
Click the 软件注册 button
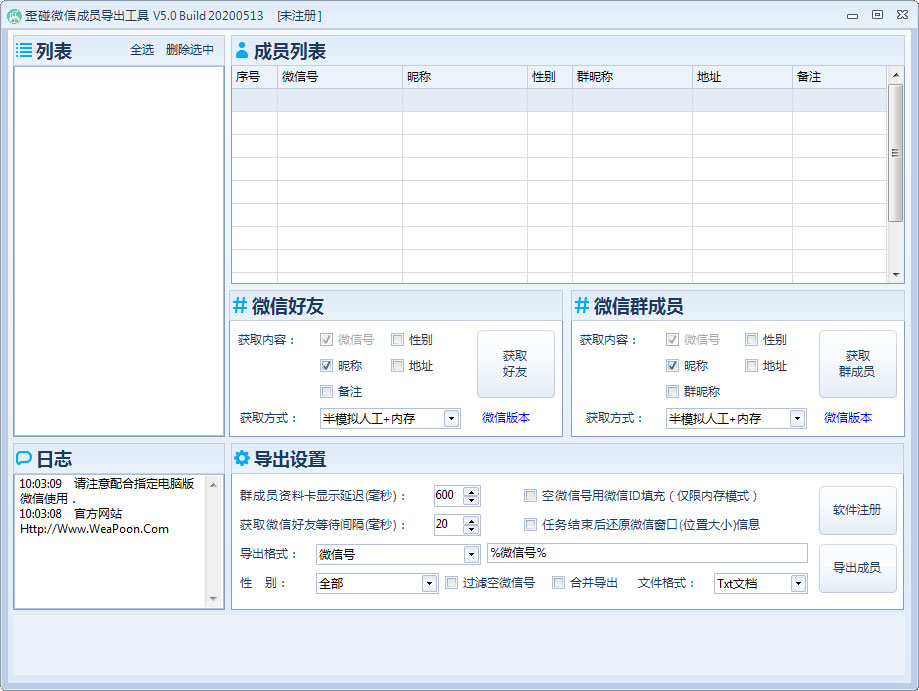856,510
